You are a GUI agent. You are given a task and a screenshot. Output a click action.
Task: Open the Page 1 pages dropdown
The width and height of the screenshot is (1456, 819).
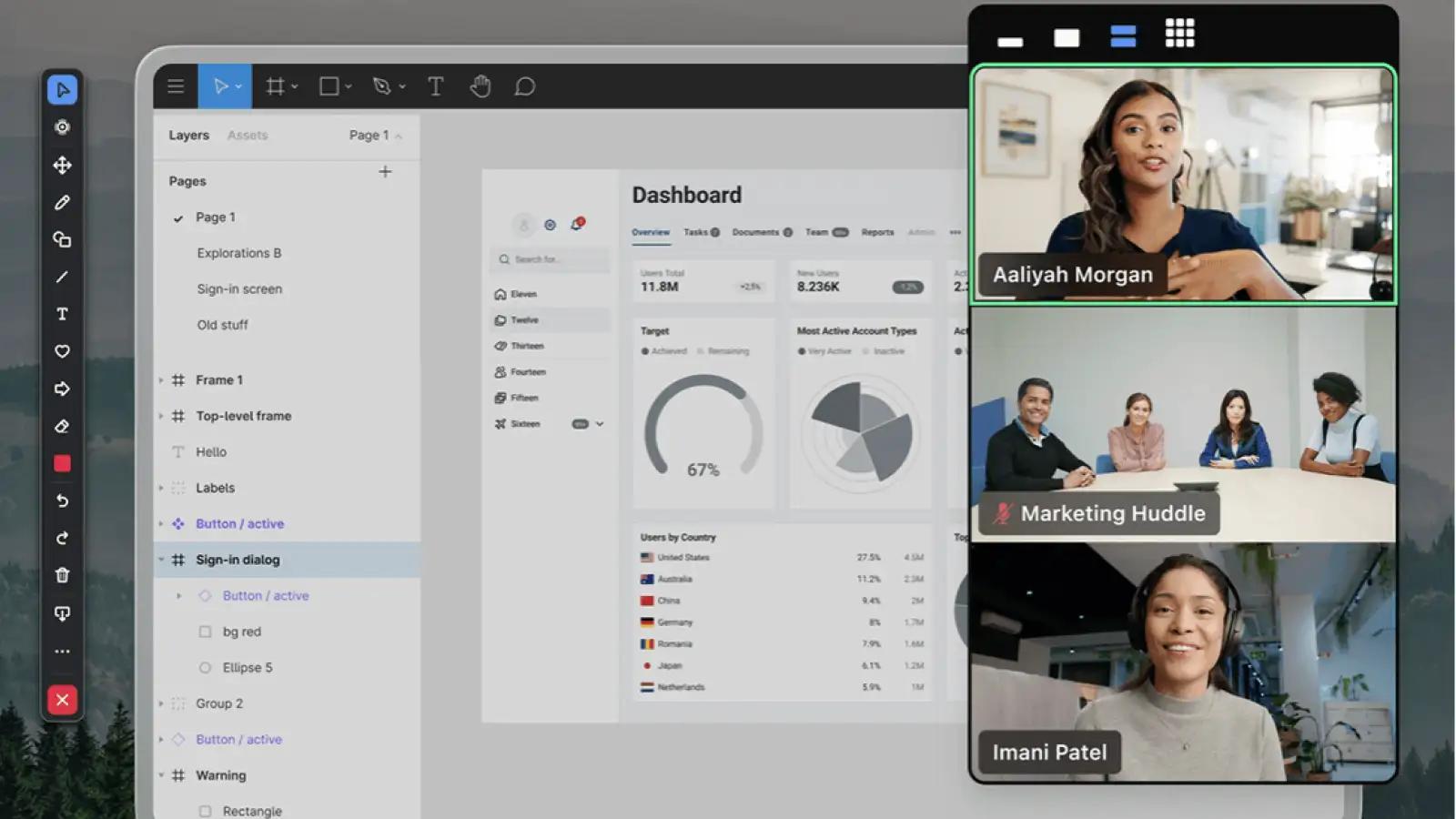click(x=375, y=135)
